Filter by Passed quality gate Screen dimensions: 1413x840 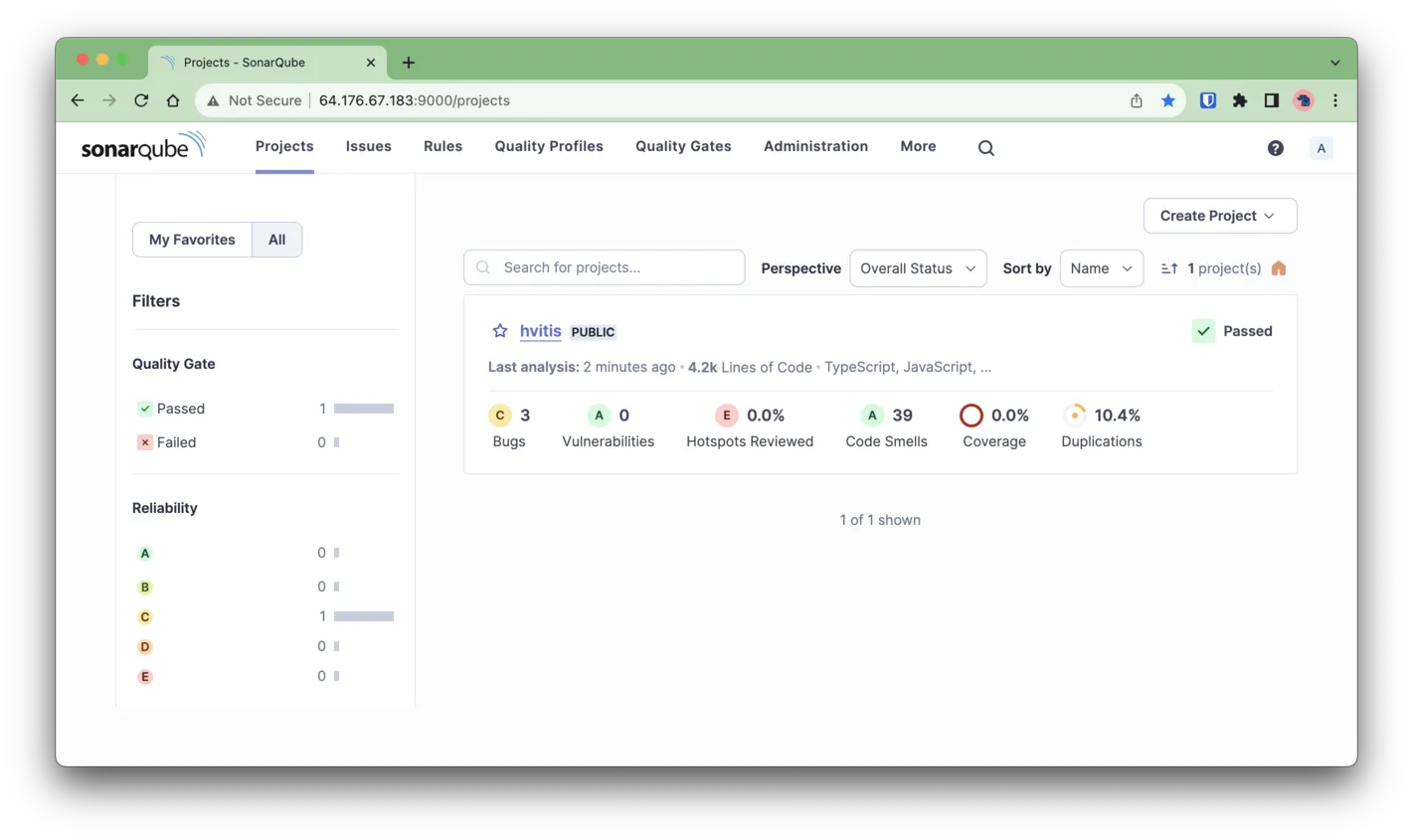(180, 409)
